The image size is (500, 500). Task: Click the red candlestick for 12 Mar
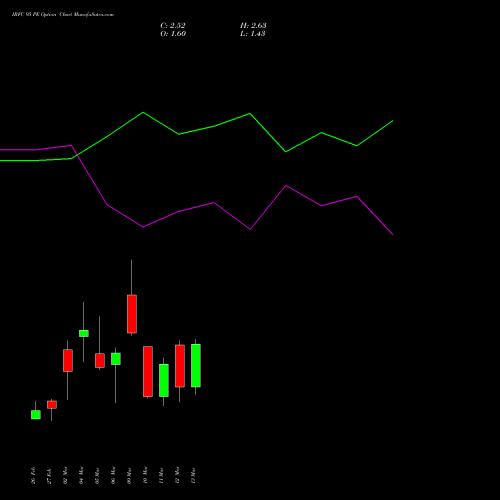(180, 366)
